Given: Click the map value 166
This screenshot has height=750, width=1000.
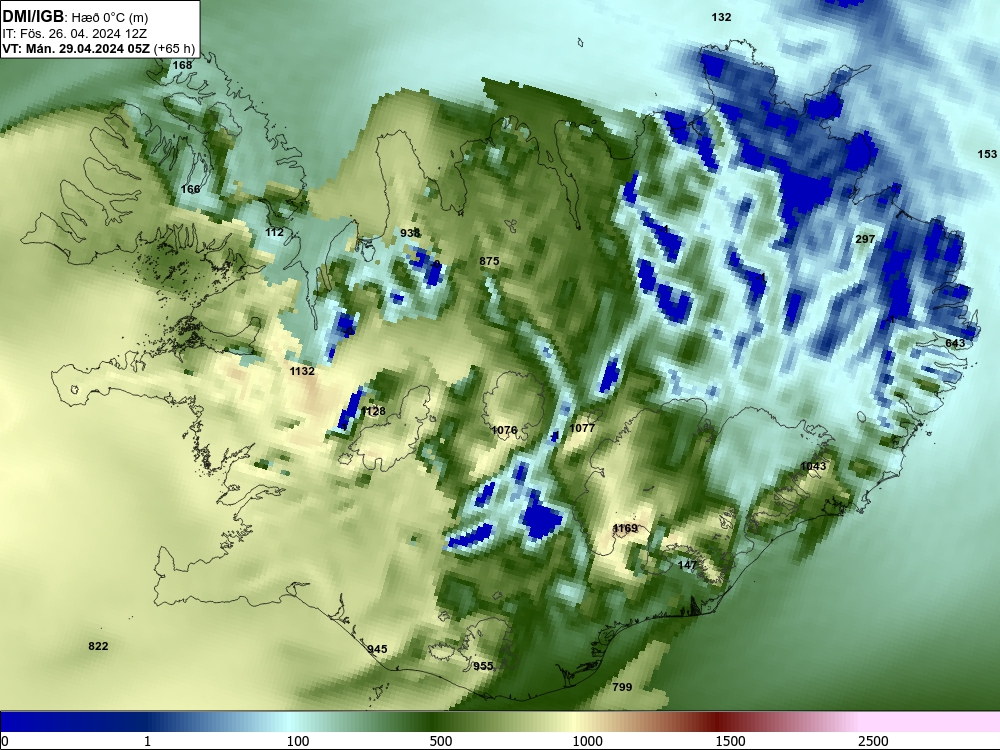Looking at the screenshot, I should tap(190, 189).
